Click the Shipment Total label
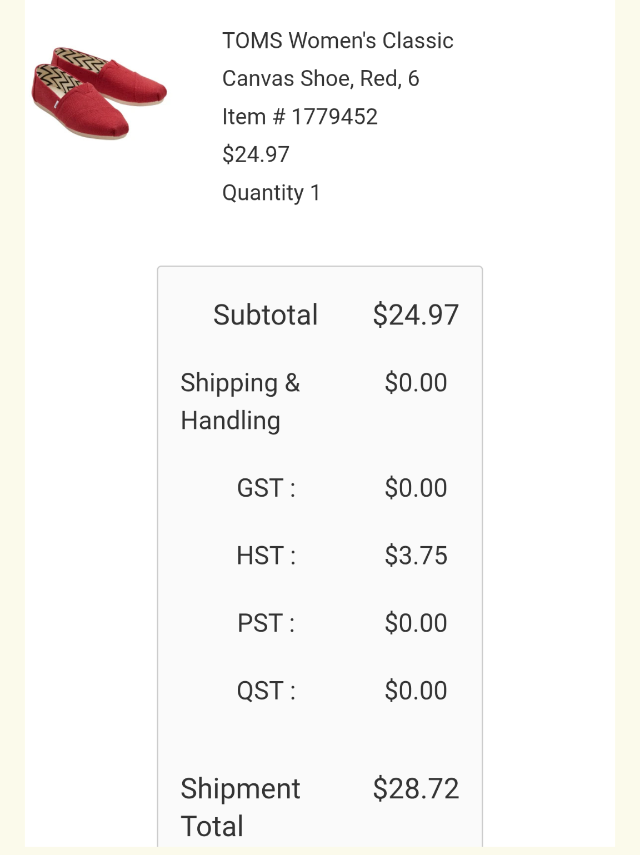The height and width of the screenshot is (855, 640). pos(240,807)
